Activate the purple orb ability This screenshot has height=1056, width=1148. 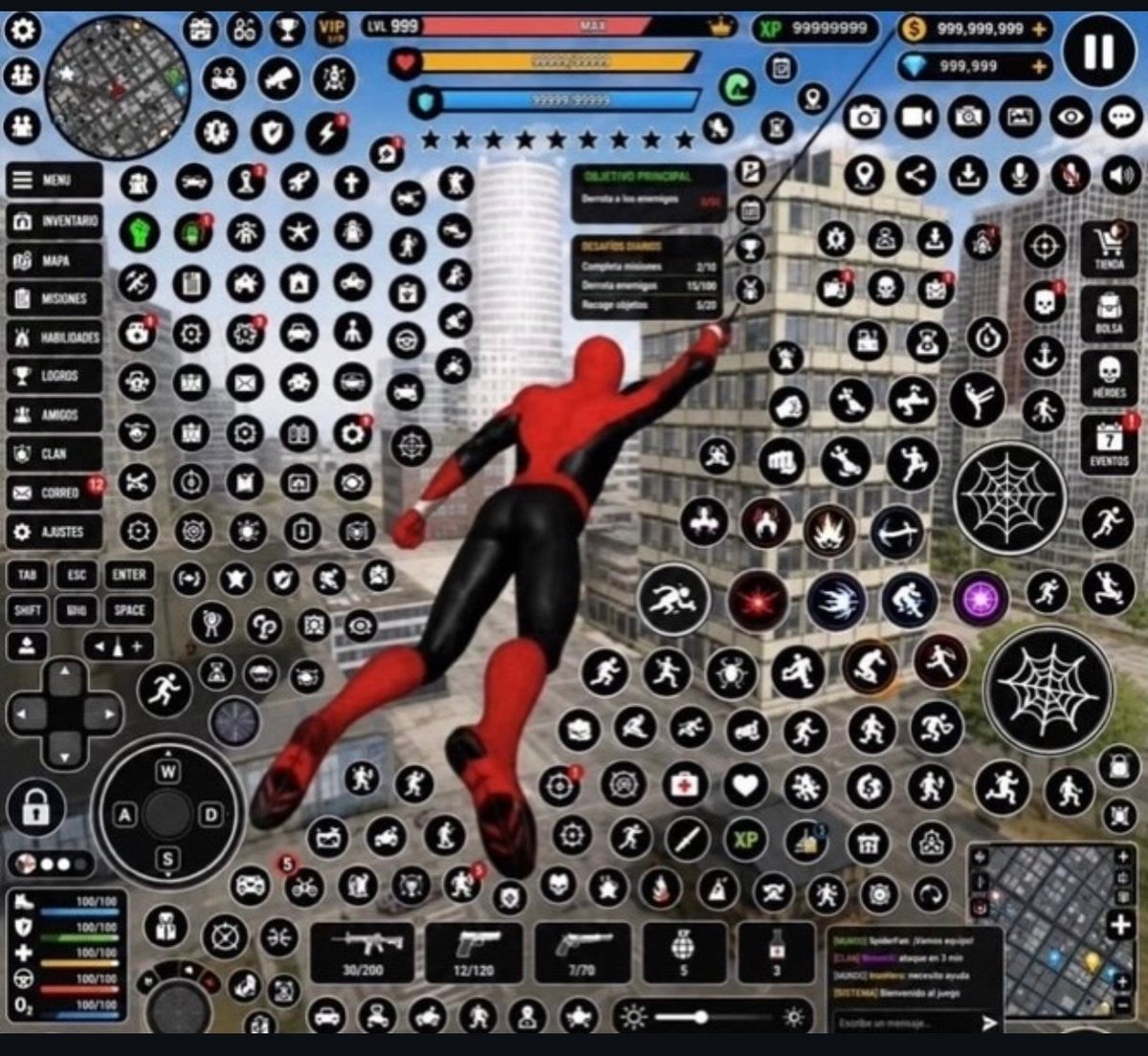(981, 600)
